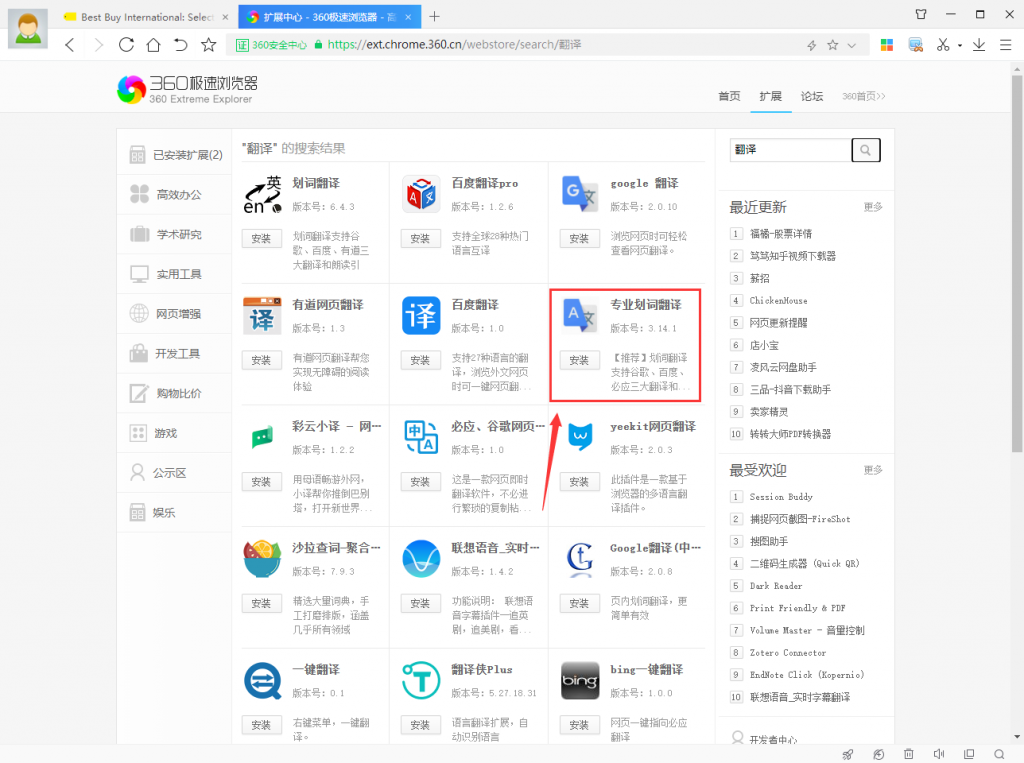The image size is (1024, 763).
Task: Open 沙拉查词 salad bowl icon
Action: click(262, 559)
